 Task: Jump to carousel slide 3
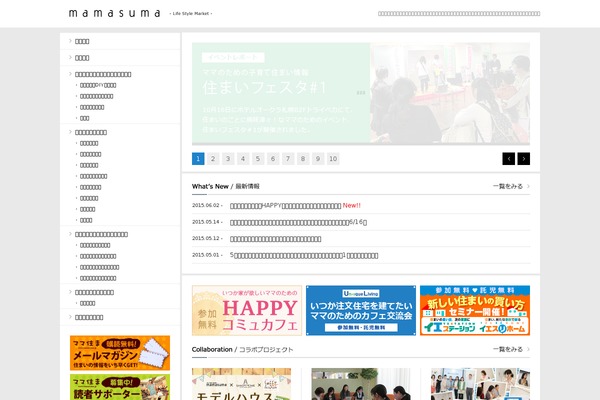228,158
